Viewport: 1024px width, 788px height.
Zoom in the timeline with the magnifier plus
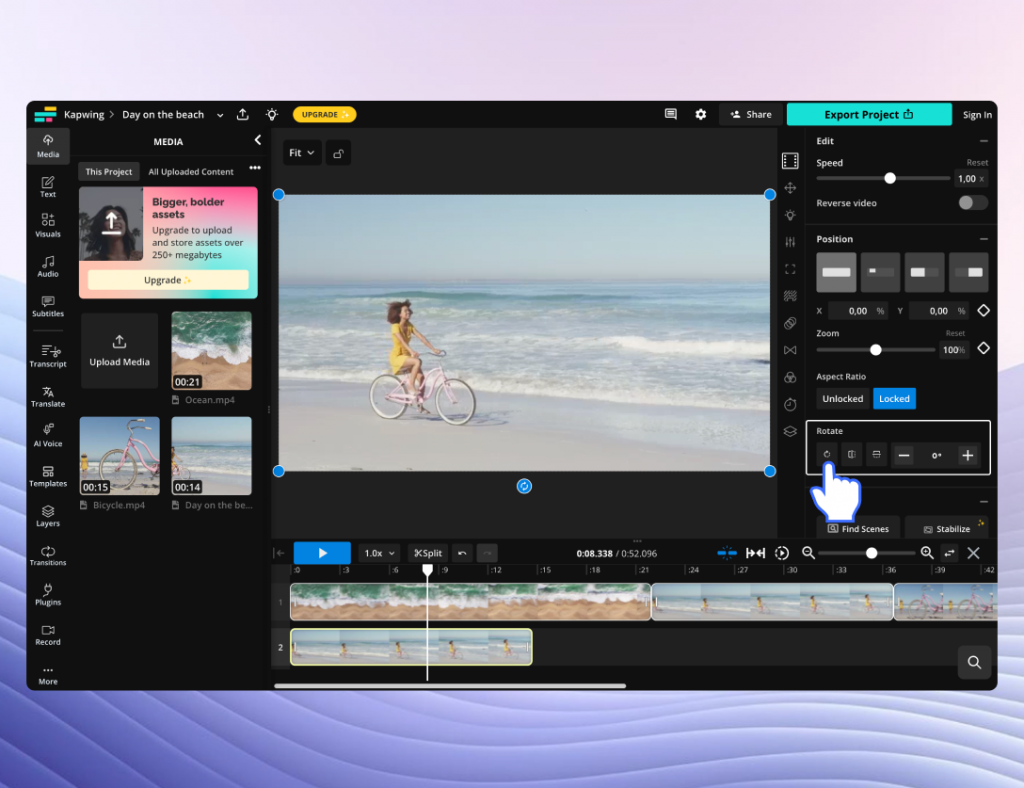pos(927,553)
